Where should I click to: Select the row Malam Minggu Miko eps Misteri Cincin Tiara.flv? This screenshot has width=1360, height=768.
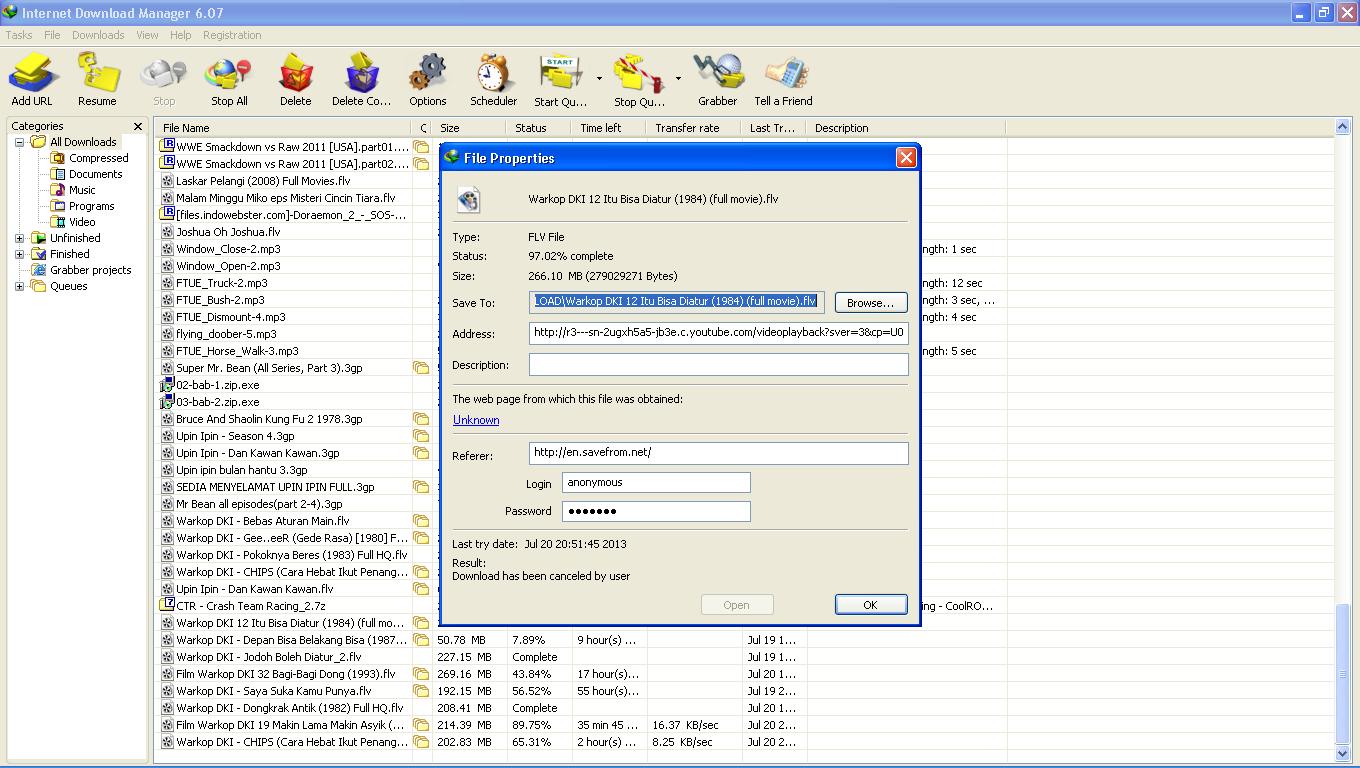[x=285, y=198]
